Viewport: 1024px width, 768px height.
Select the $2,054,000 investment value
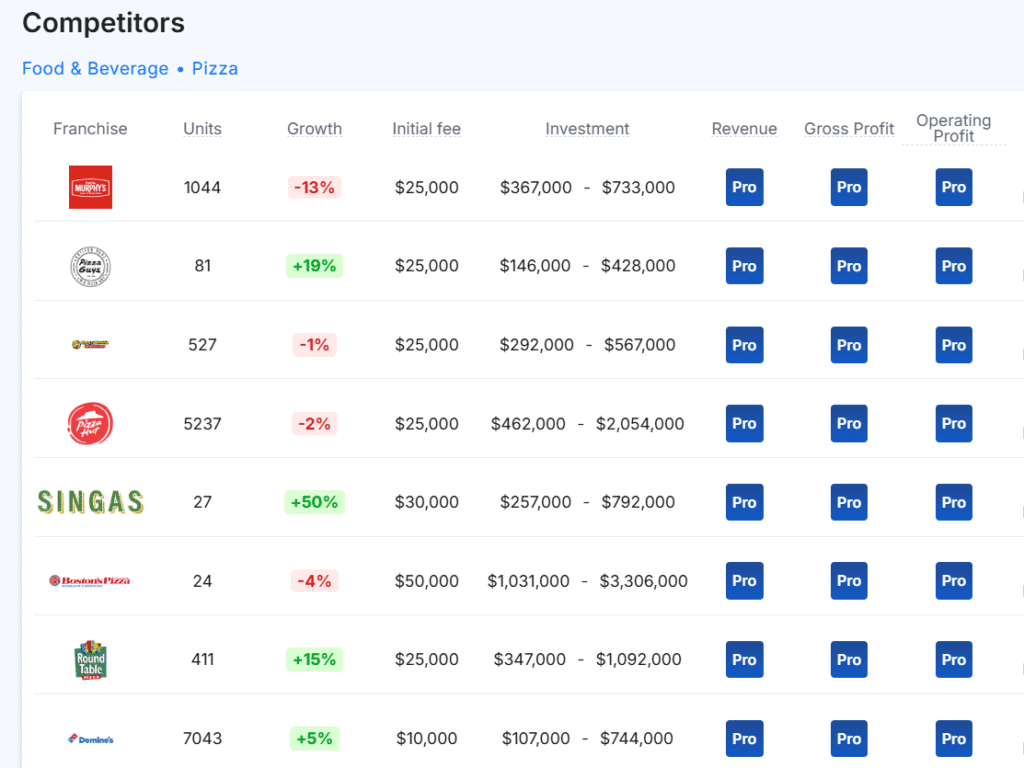click(640, 424)
